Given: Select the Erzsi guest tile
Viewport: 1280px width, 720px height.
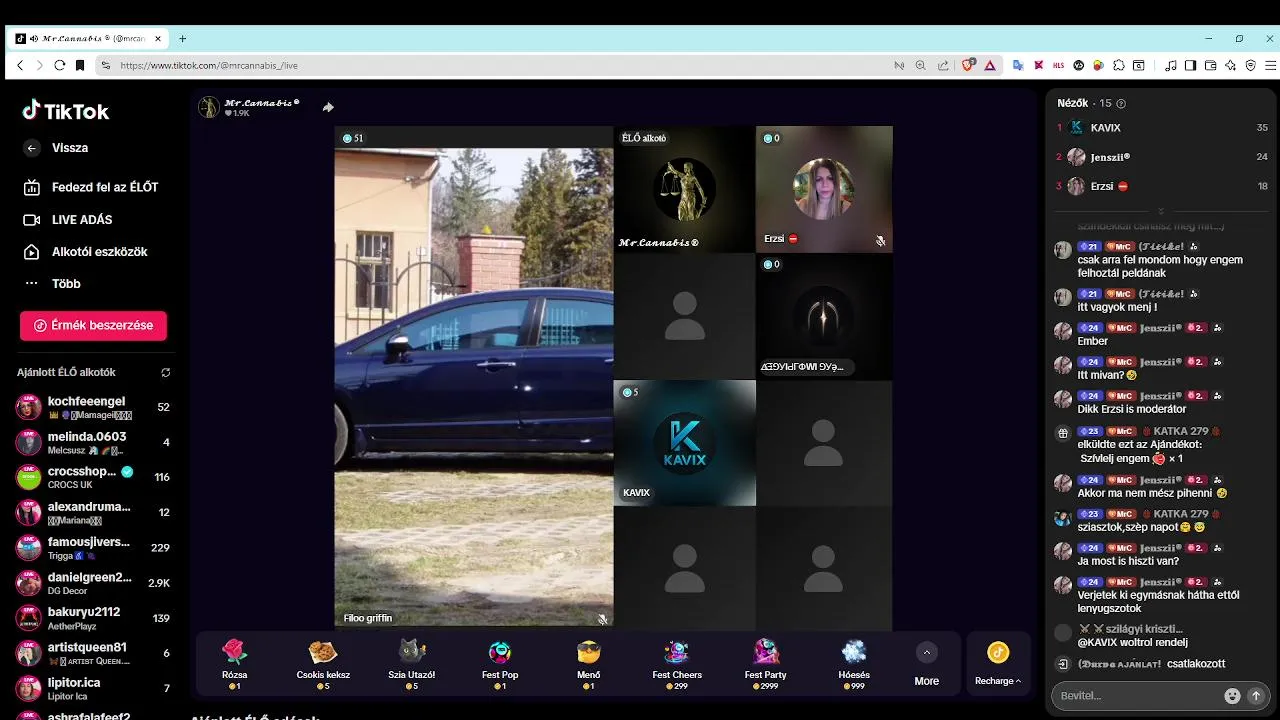Looking at the screenshot, I should 824,189.
